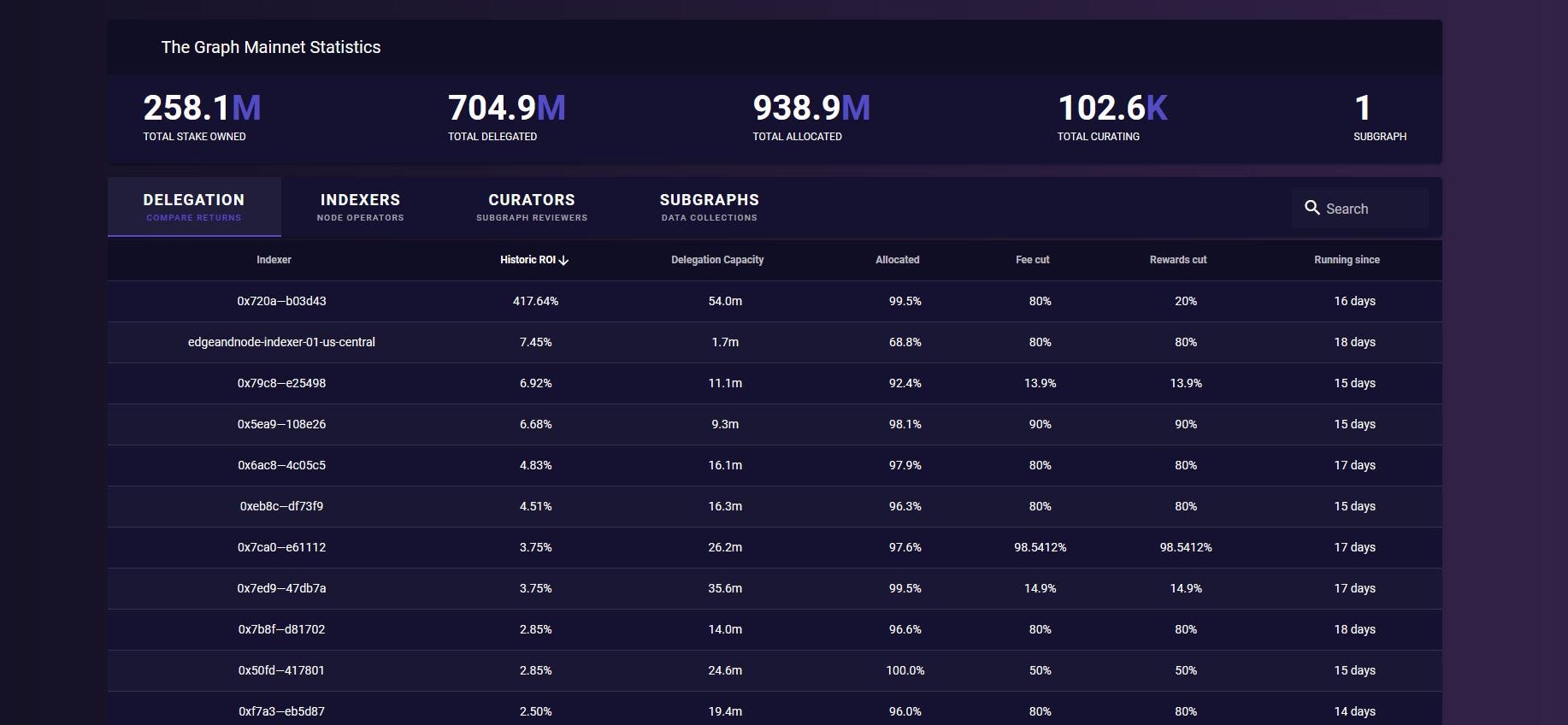Image resolution: width=1568 pixels, height=725 pixels.
Task: Click the 20% rewards cut cell
Action: pos(1185,301)
